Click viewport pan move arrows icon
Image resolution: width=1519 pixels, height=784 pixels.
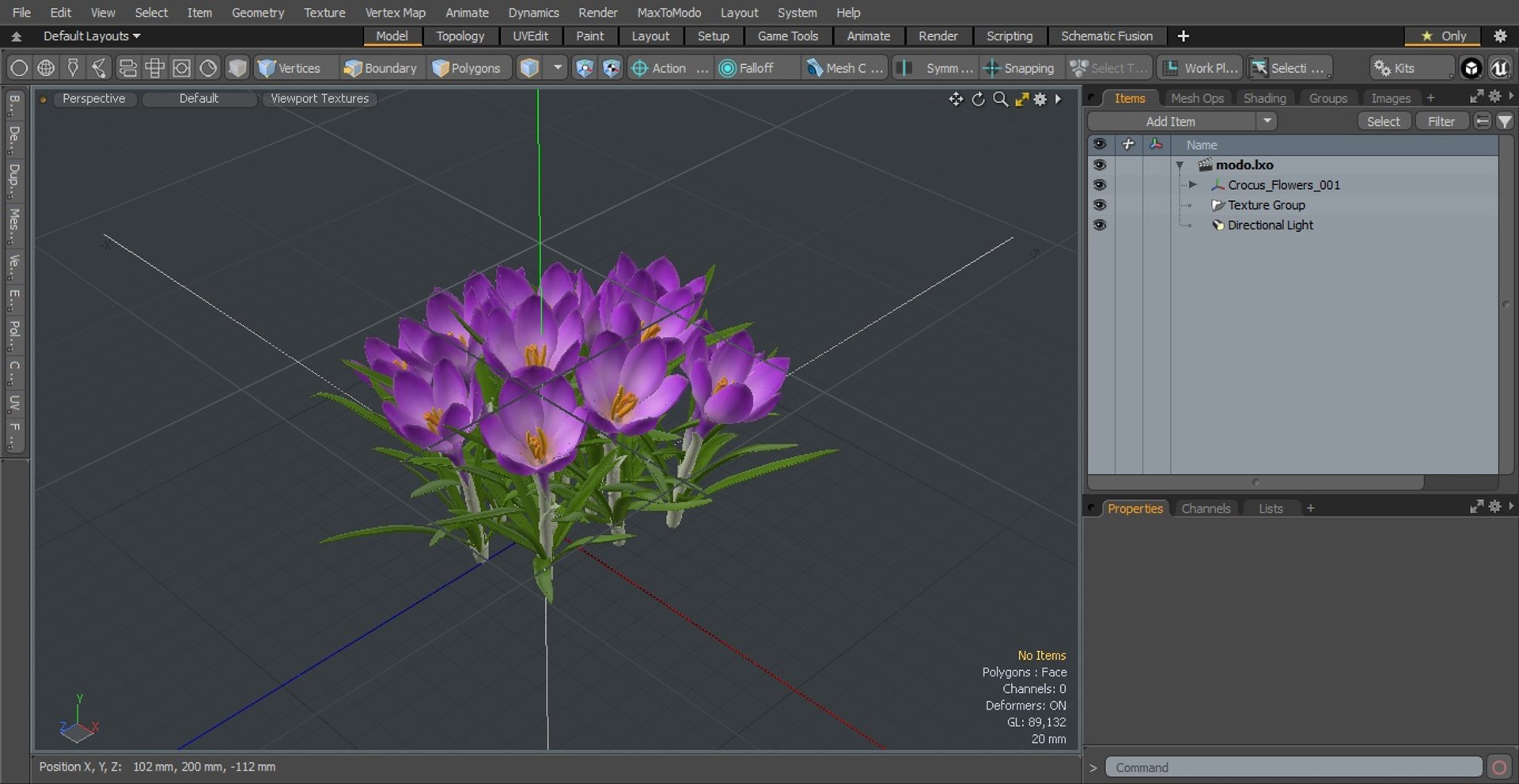[956, 99]
